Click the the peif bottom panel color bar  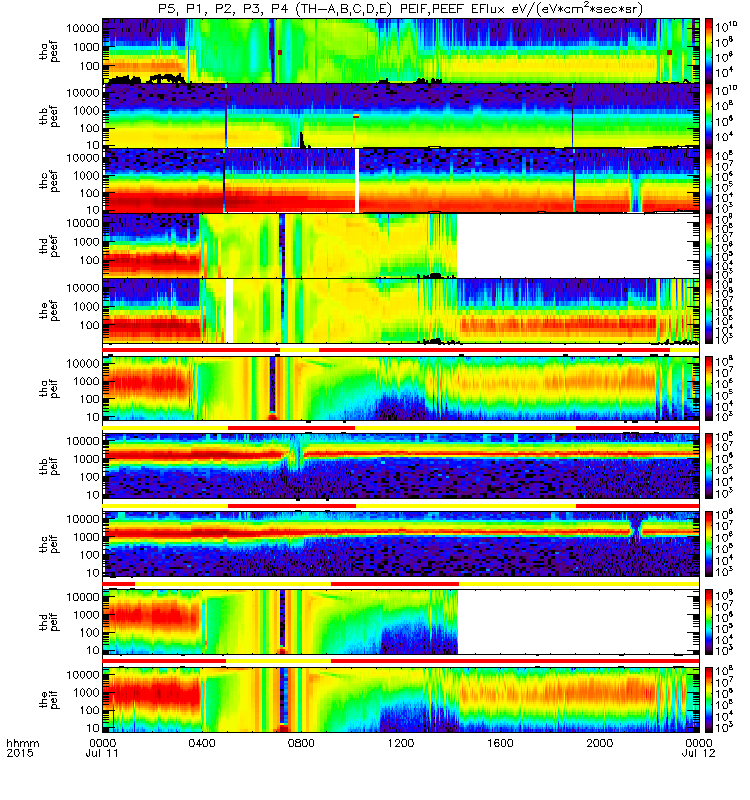coord(709,701)
